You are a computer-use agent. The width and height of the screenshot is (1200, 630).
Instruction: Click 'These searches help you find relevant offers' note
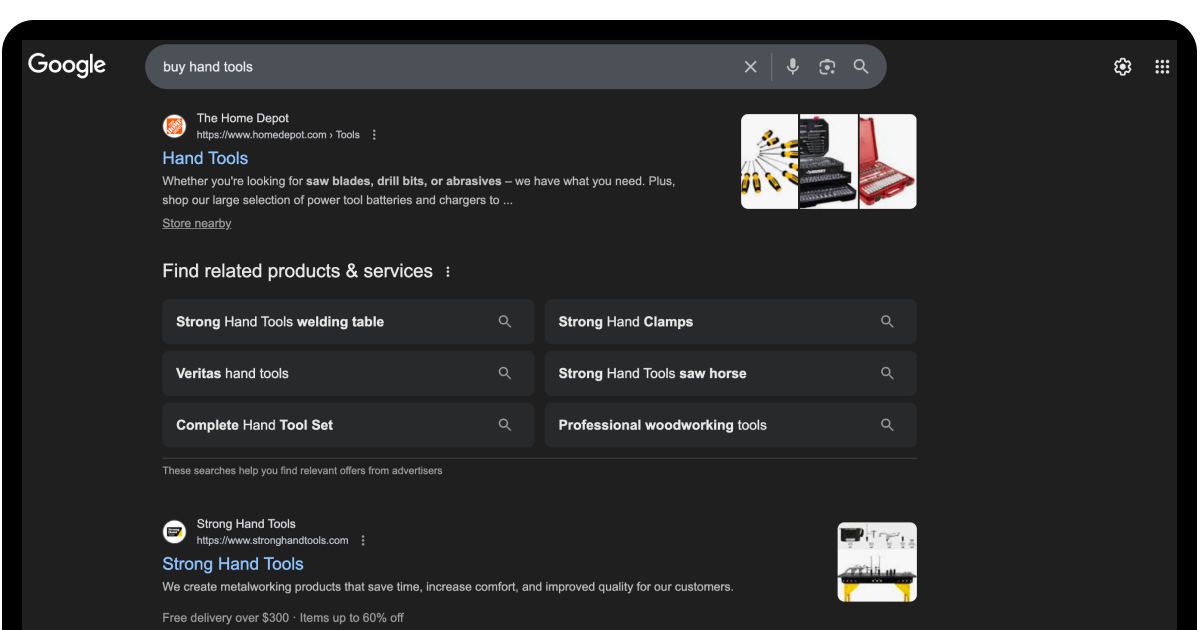coord(303,470)
